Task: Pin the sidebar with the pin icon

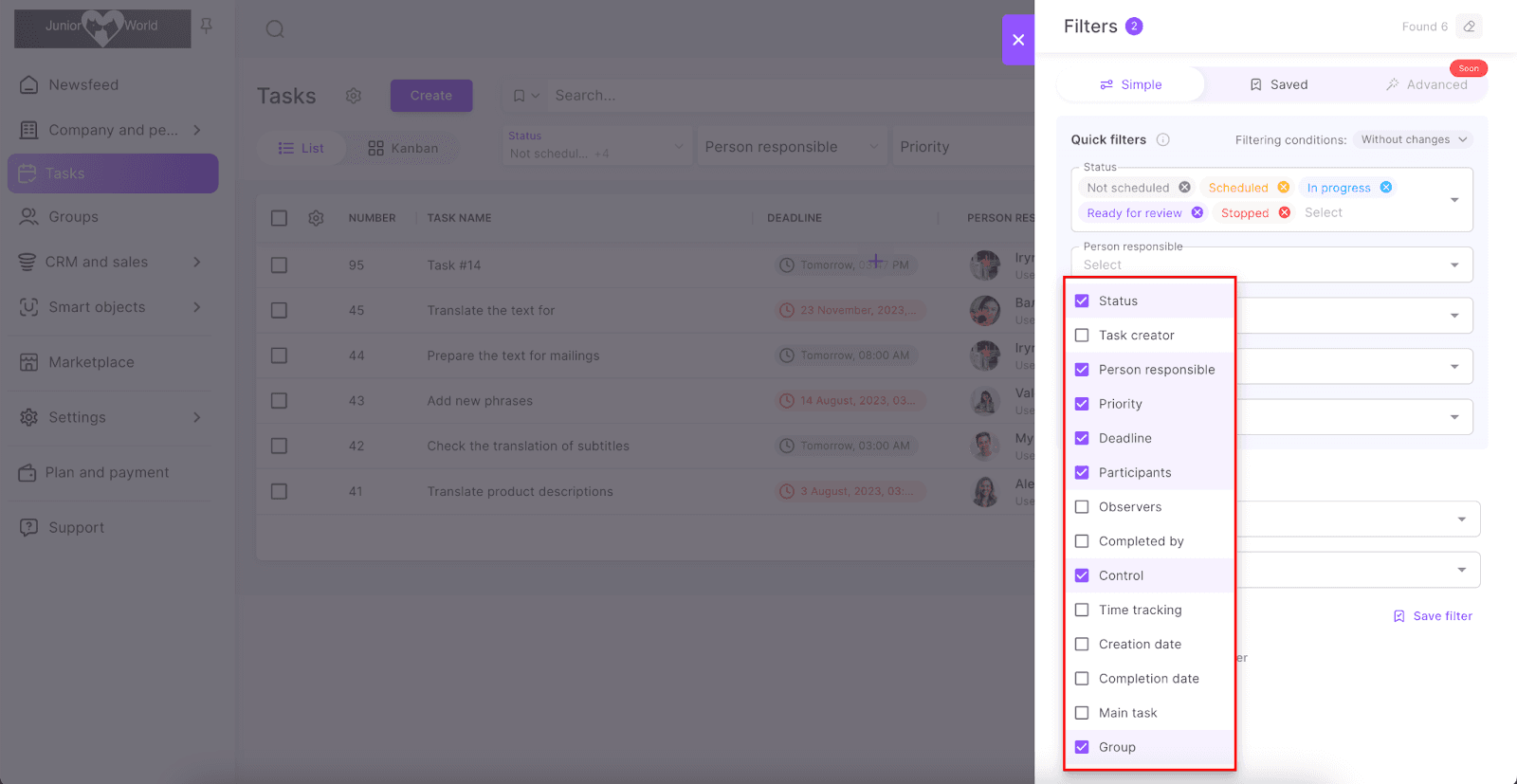Action: point(207,26)
